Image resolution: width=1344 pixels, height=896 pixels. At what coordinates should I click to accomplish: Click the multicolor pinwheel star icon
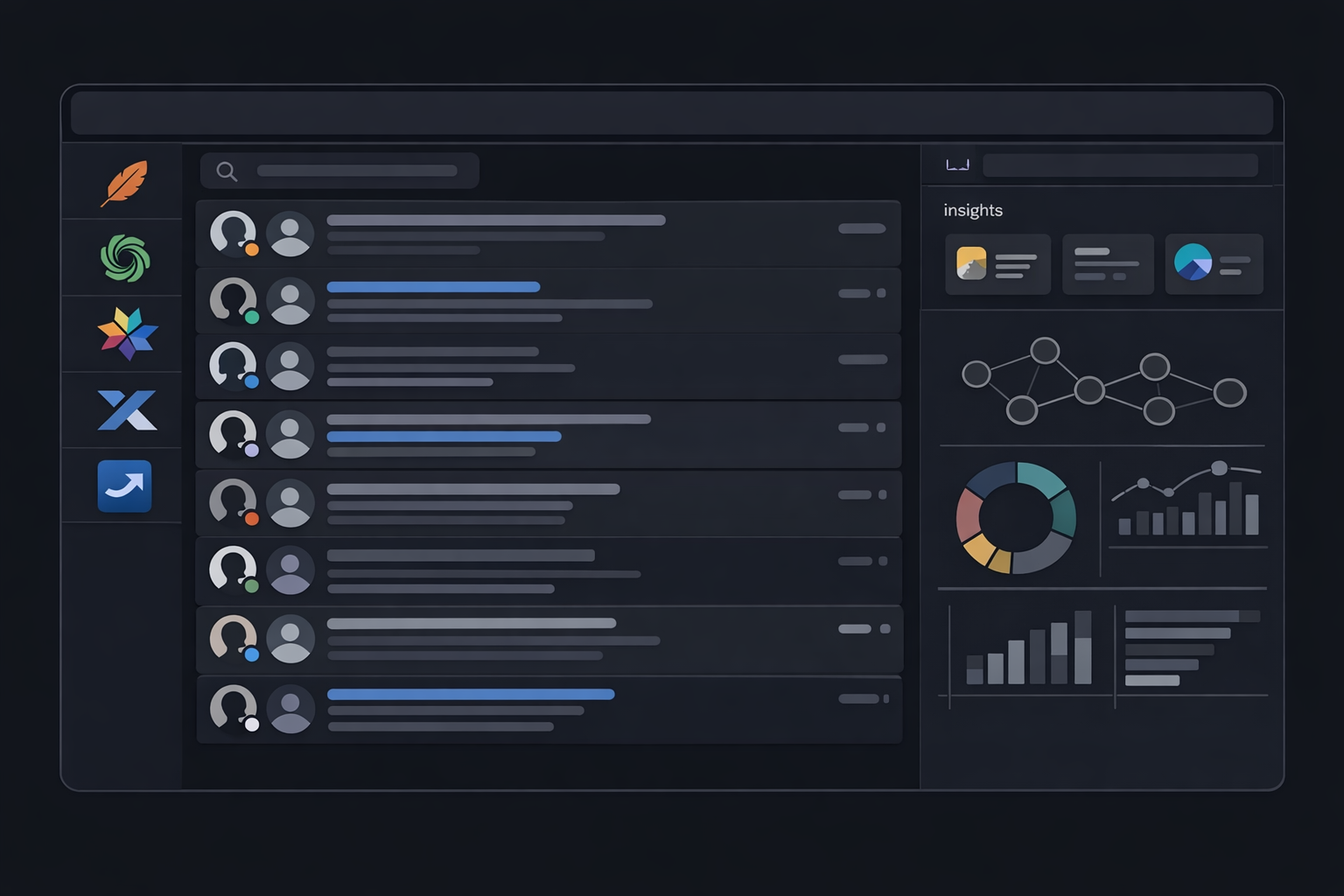point(127,334)
